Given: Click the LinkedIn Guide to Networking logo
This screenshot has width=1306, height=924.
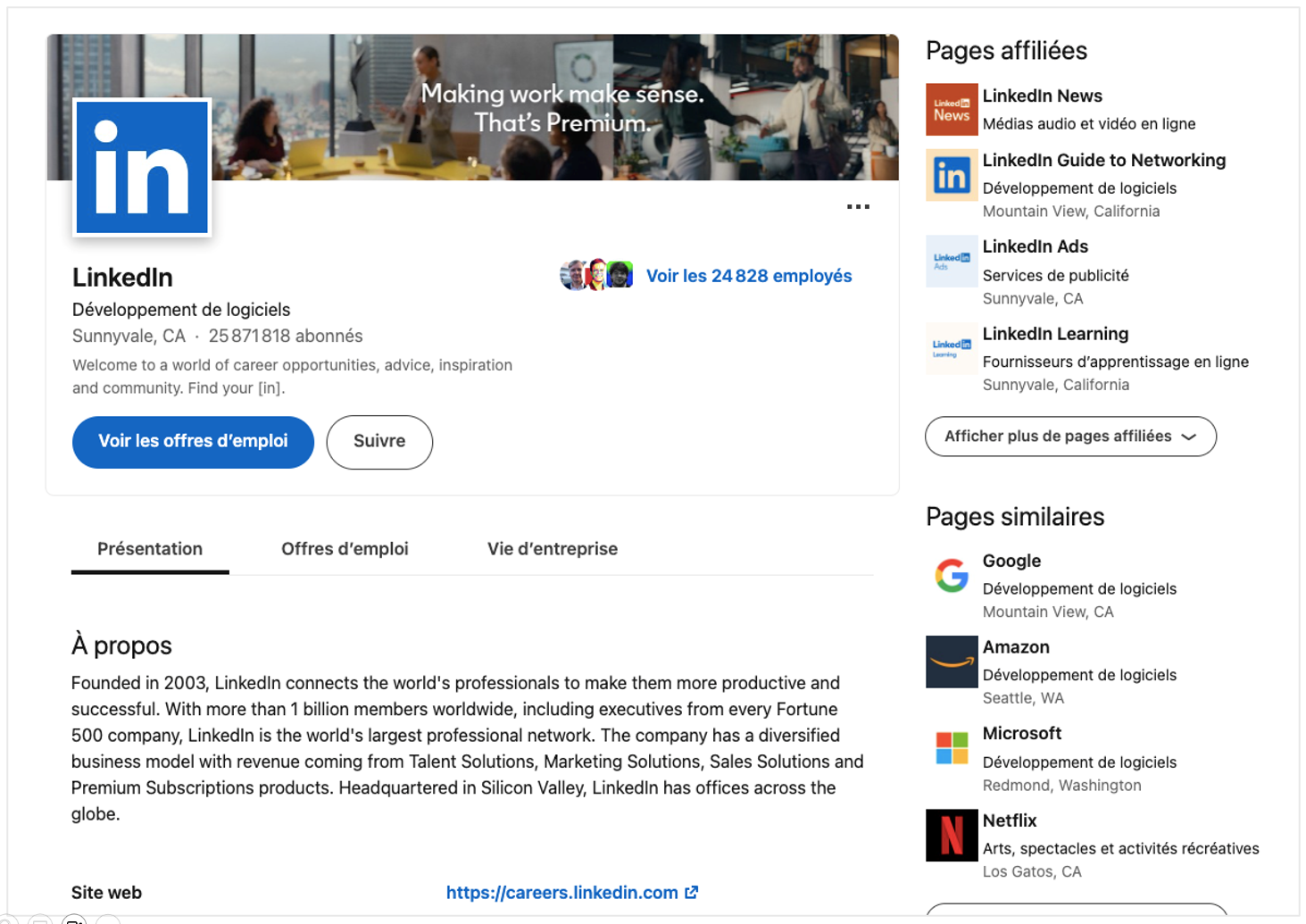Looking at the screenshot, I should pyautogui.click(x=952, y=175).
